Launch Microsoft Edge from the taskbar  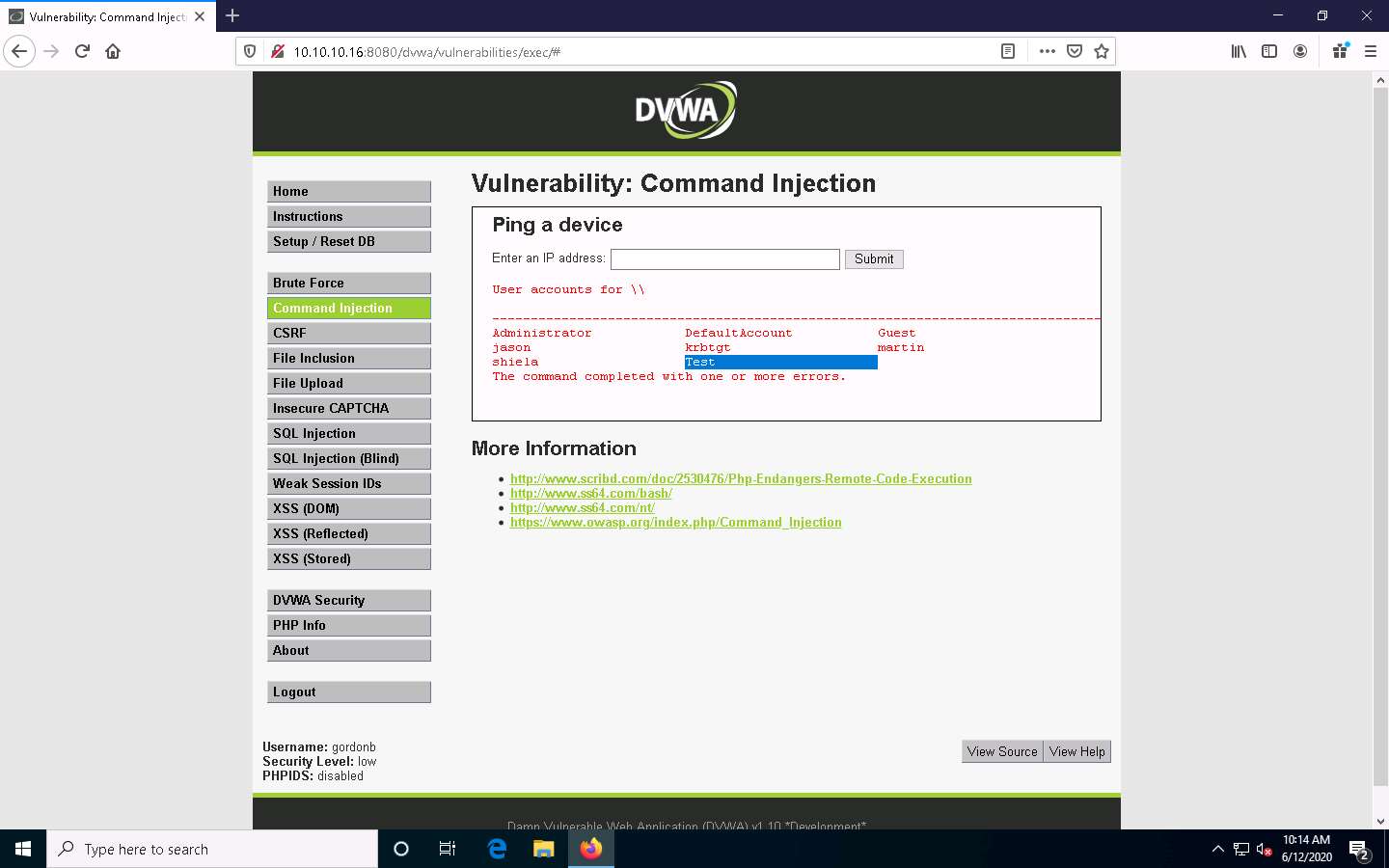496,849
